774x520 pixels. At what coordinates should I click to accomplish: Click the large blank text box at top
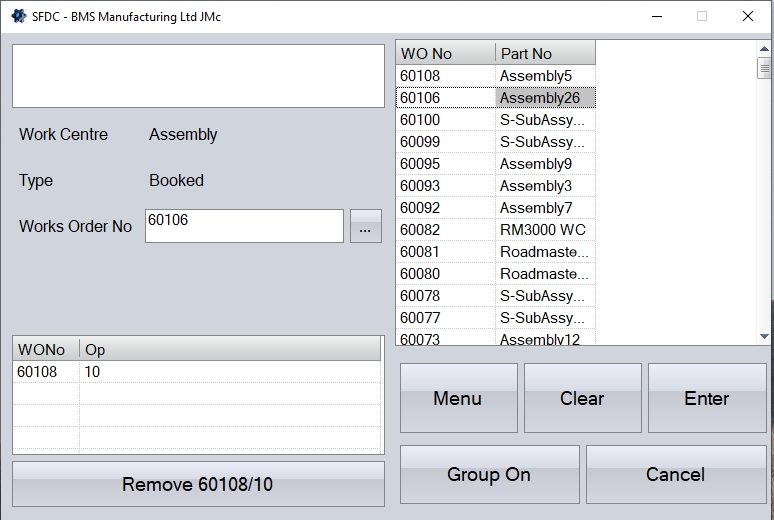coord(198,76)
